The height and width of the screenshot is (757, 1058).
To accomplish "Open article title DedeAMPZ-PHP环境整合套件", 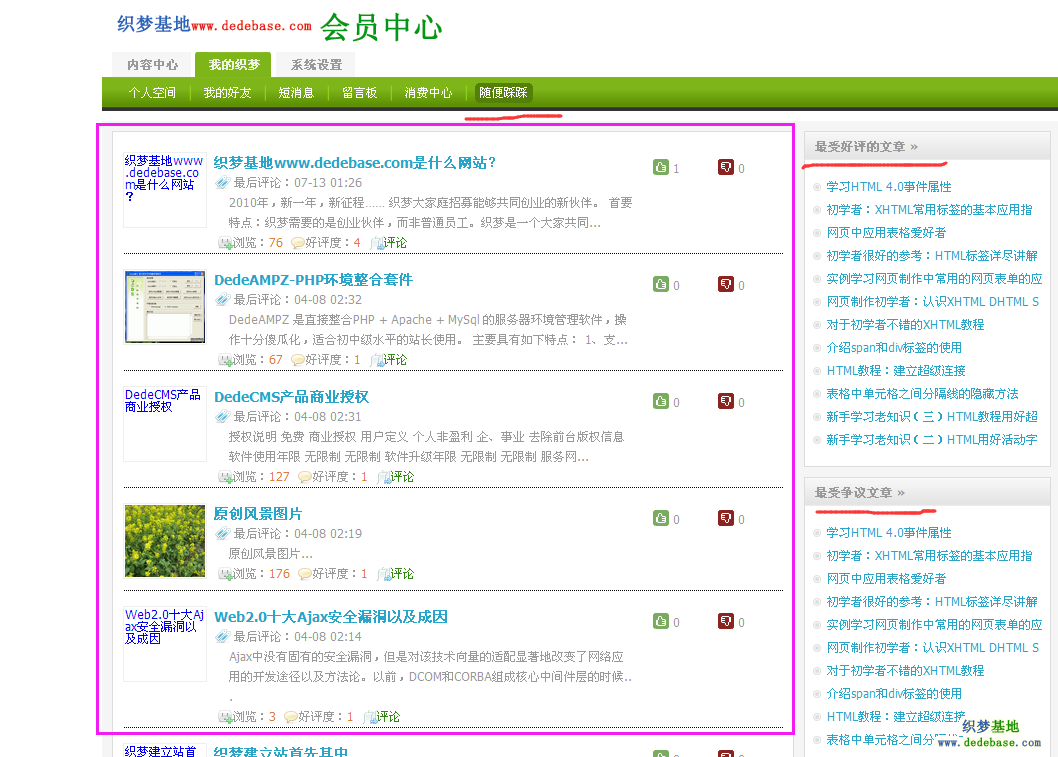I will pos(313,280).
